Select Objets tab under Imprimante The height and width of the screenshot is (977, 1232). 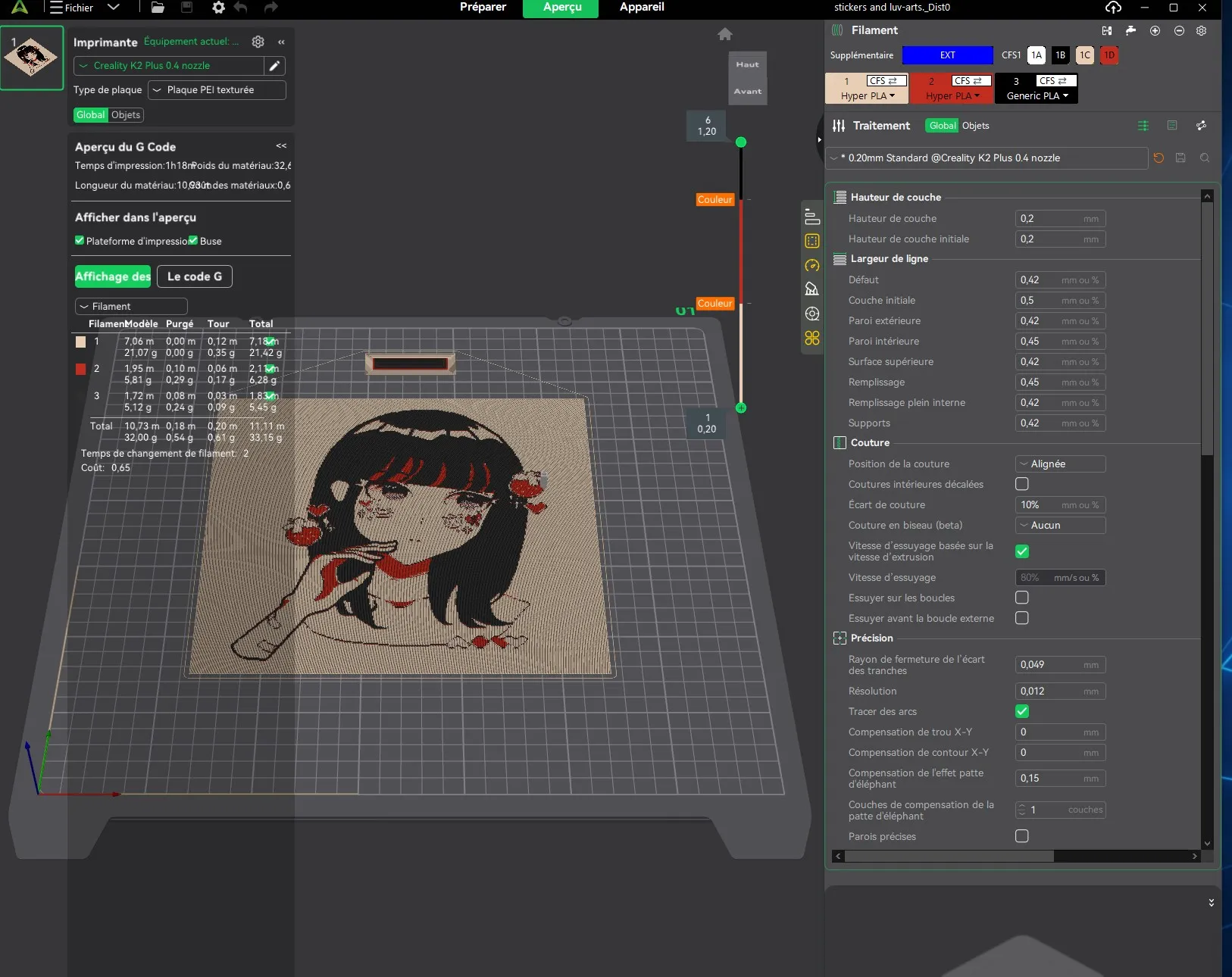(126, 115)
